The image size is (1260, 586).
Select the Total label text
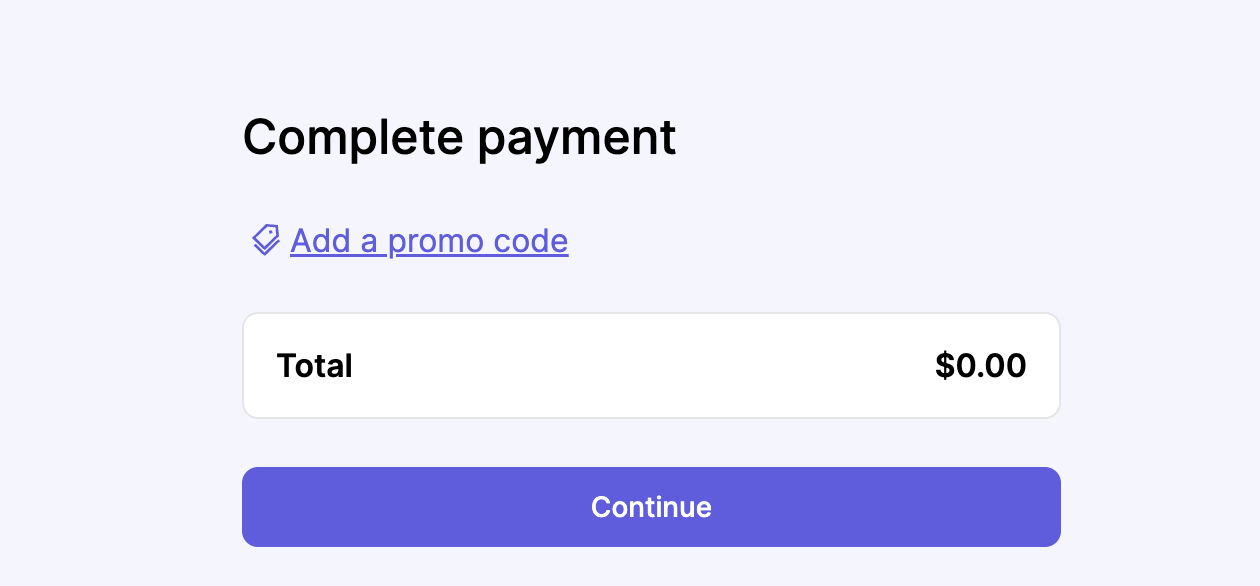(315, 366)
